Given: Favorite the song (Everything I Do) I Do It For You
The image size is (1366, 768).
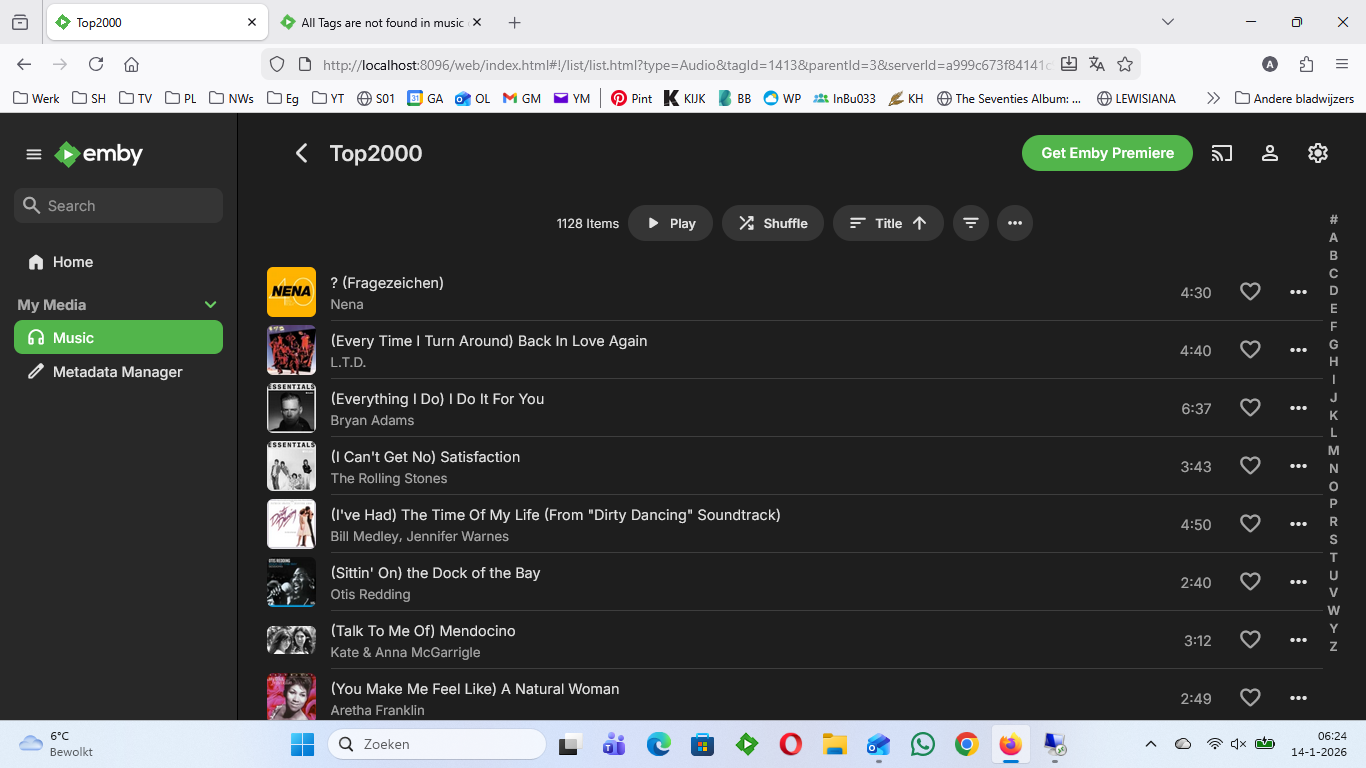Looking at the screenshot, I should click(x=1249, y=408).
